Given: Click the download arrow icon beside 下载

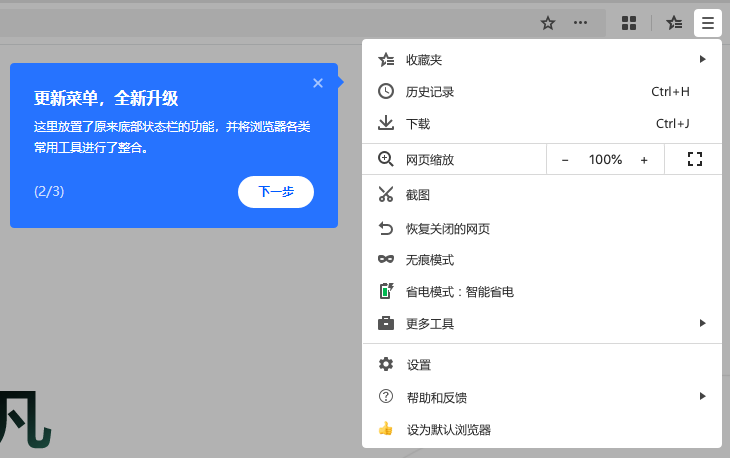Looking at the screenshot, I should point(385,123).
